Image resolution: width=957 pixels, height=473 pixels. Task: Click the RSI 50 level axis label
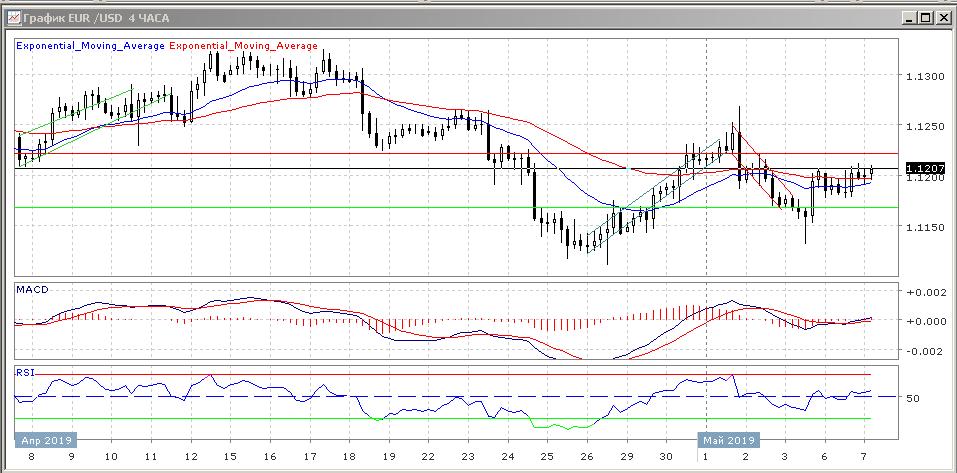[x=912, y=398]
